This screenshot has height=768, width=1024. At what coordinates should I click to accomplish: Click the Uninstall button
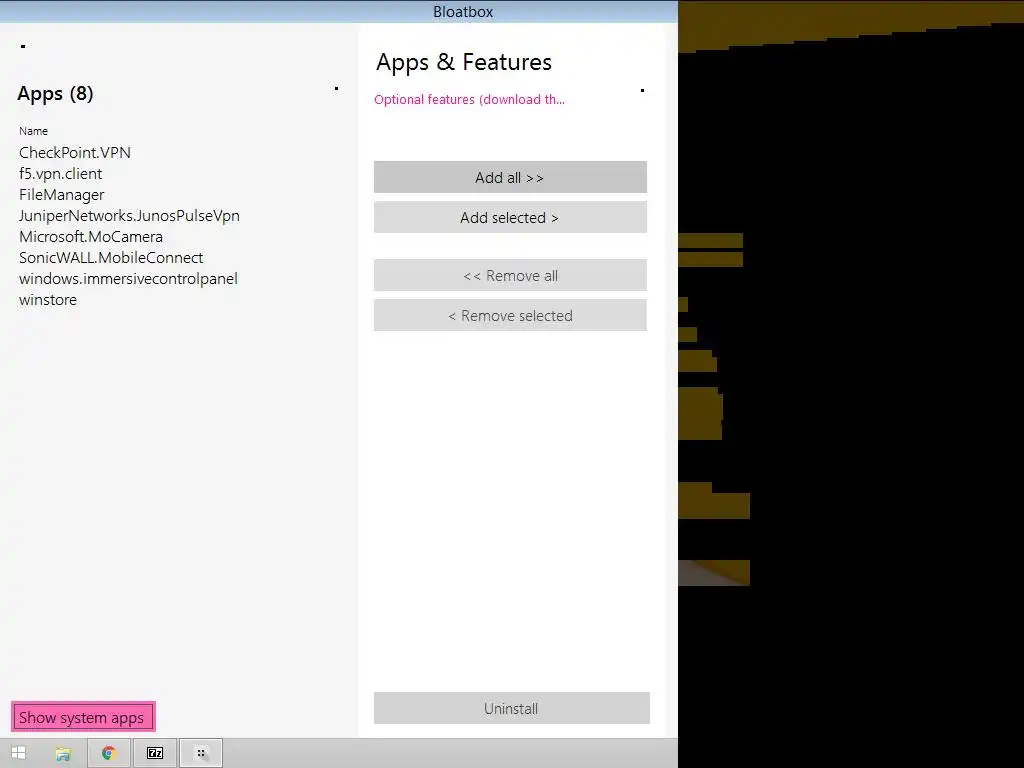pyautogui.click(x=511, y=708)
